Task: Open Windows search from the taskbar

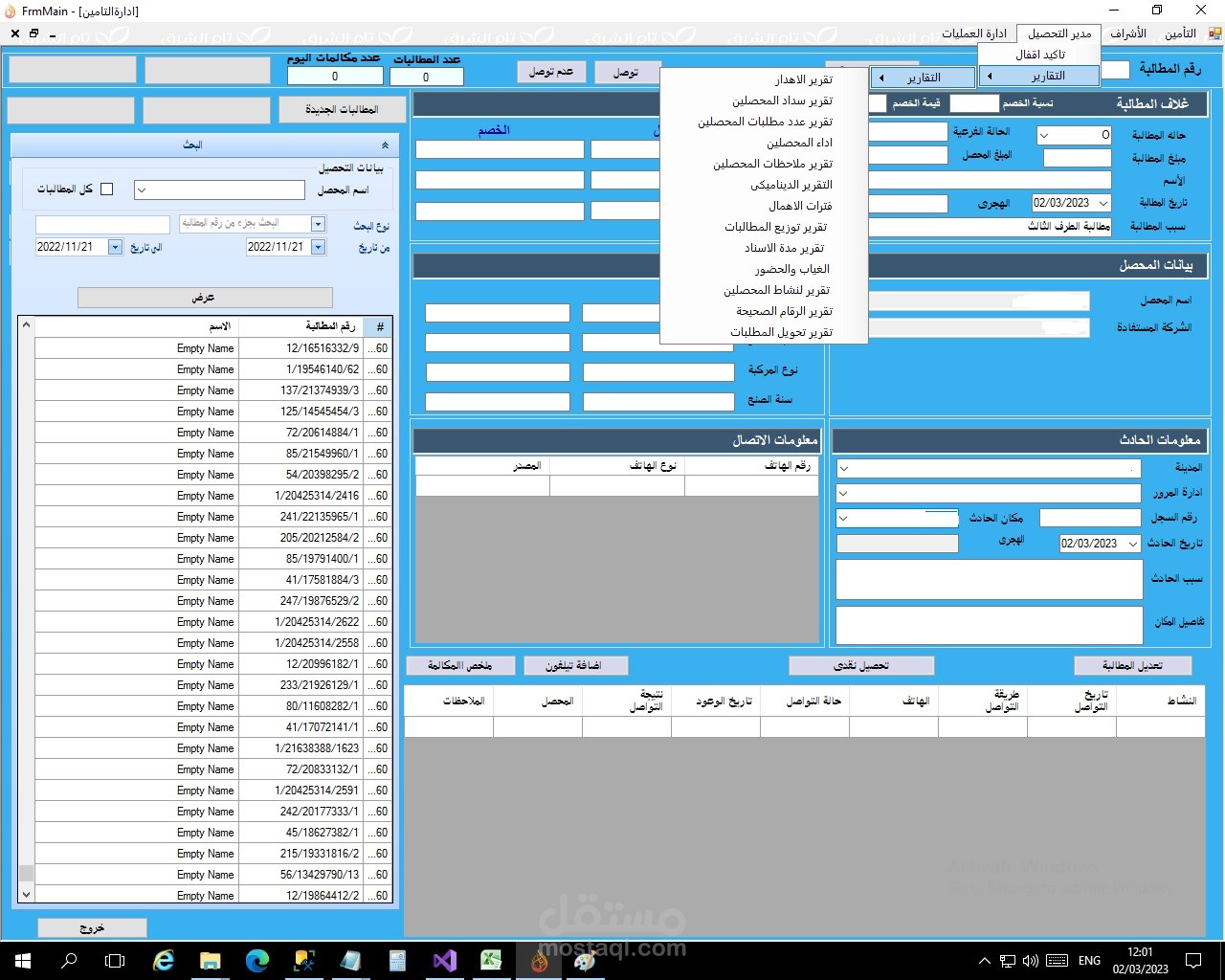Action: [69, 961]
